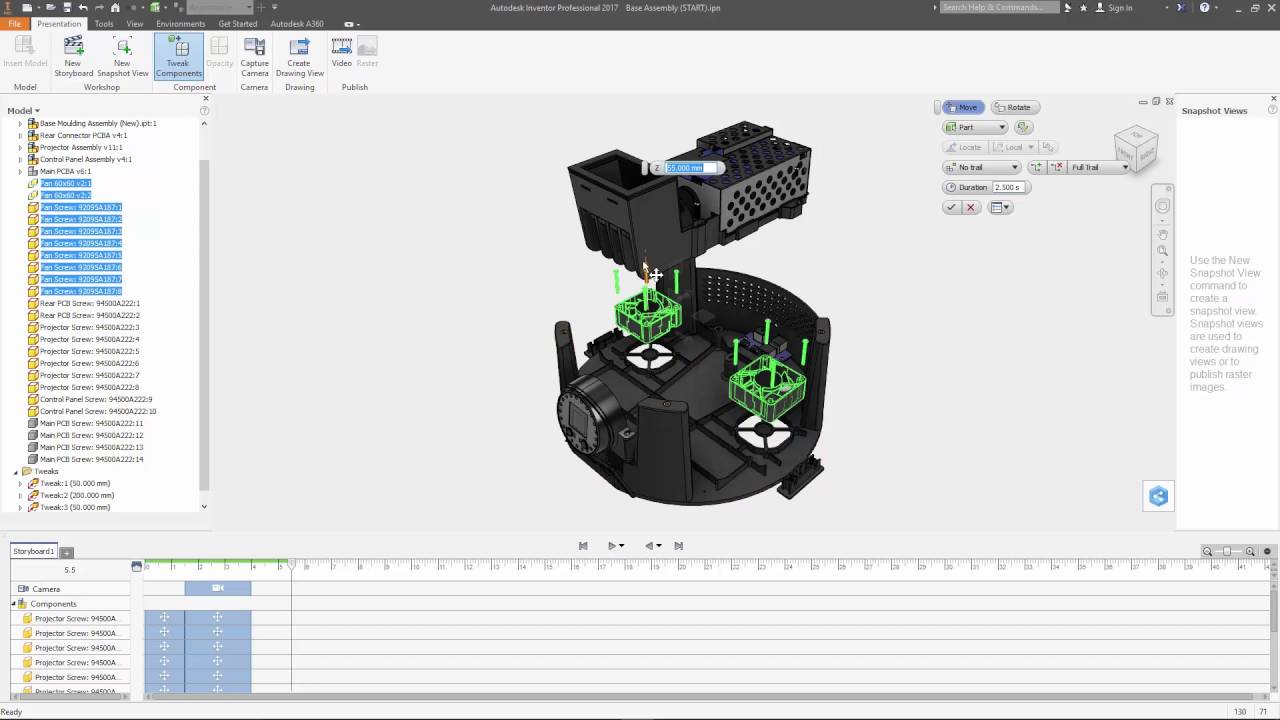The height and width of the screenshot is (720, 1280).
Task: Click the reverse play button
Action: coord(649,546)
